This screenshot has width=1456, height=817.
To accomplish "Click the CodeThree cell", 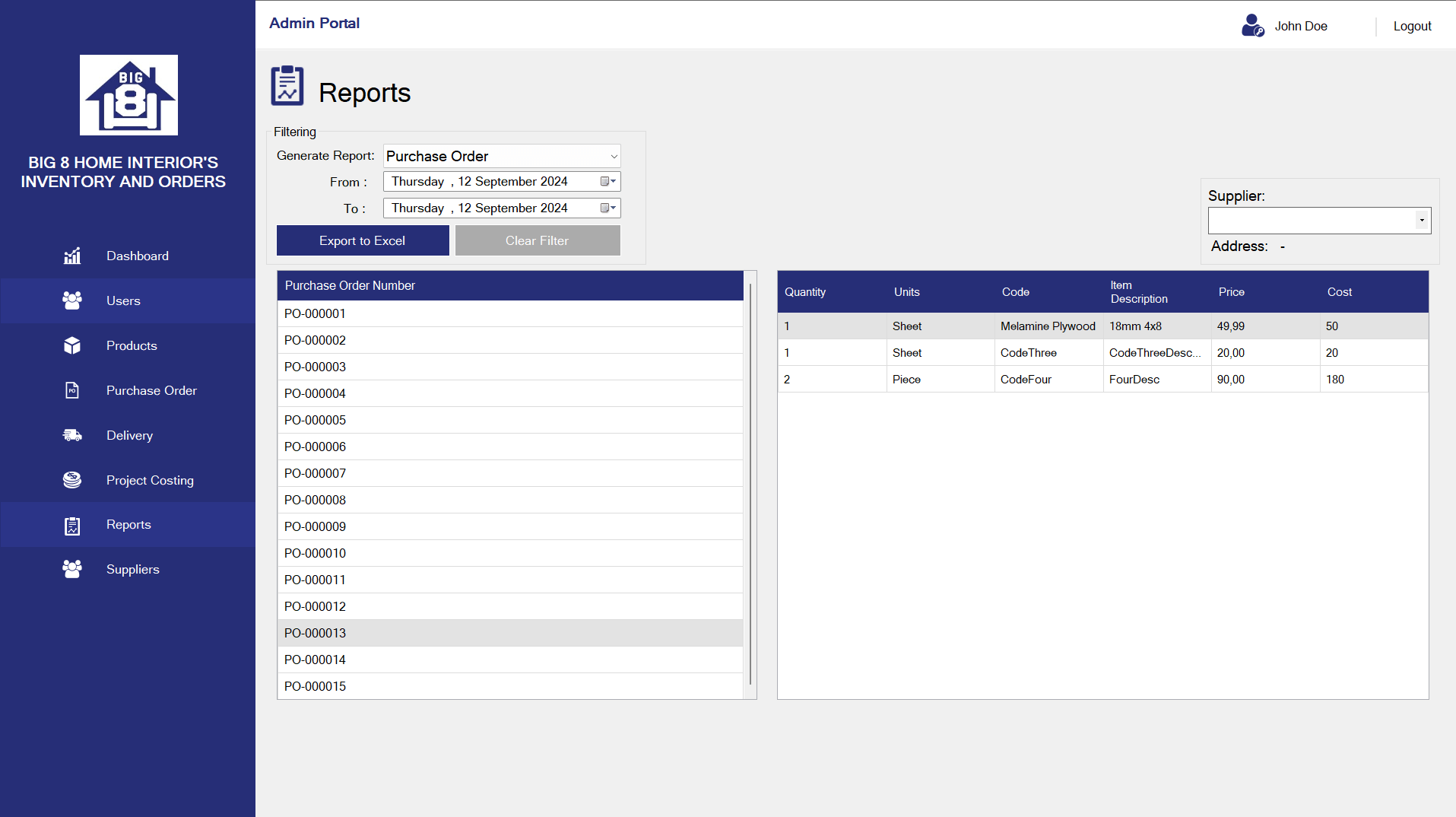I will pos(1049,353).
